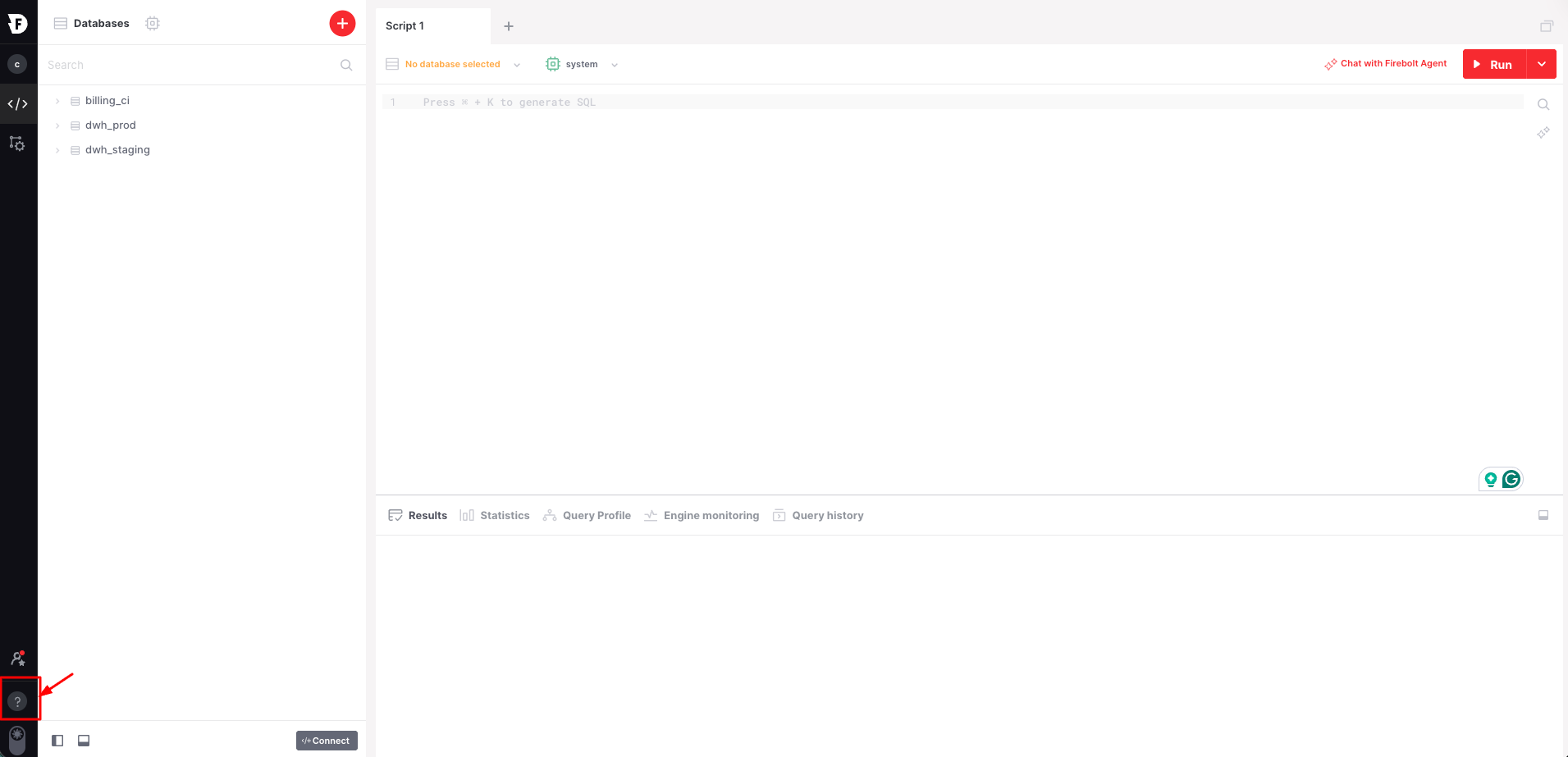This screenshot has height=757, width=1568.
Task: Toggle the left panel visibility icon
Action: tap(57, 740)
